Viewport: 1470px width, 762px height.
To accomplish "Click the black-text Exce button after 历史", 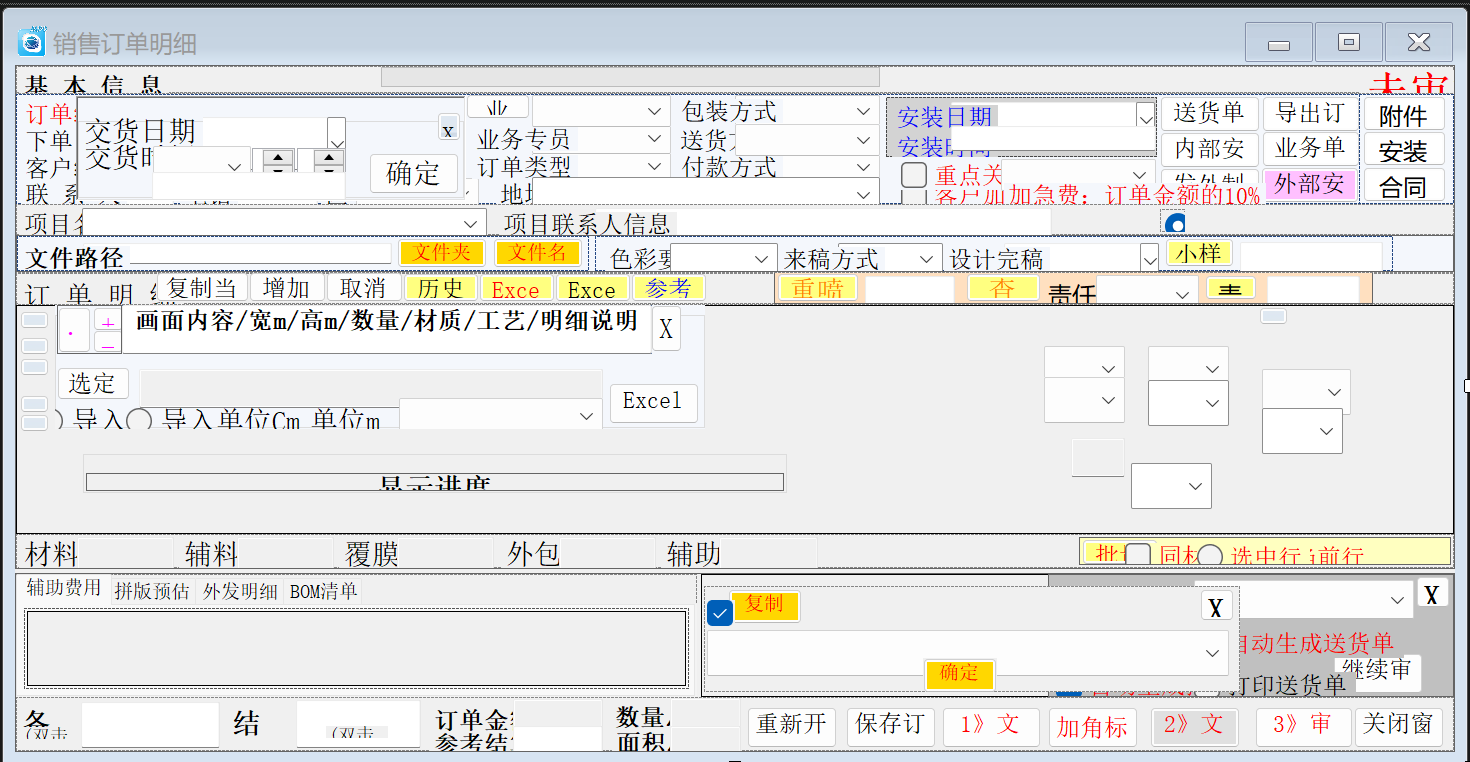I will 592,290.
